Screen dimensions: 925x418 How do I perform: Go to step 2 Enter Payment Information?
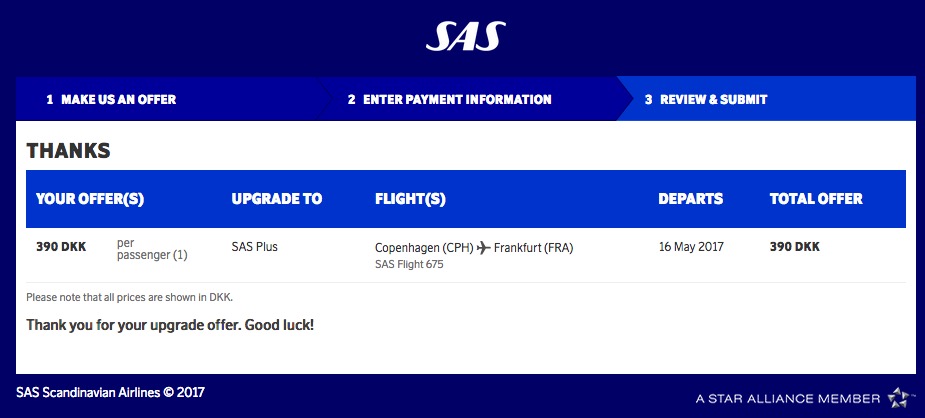[x=450, y=99]
